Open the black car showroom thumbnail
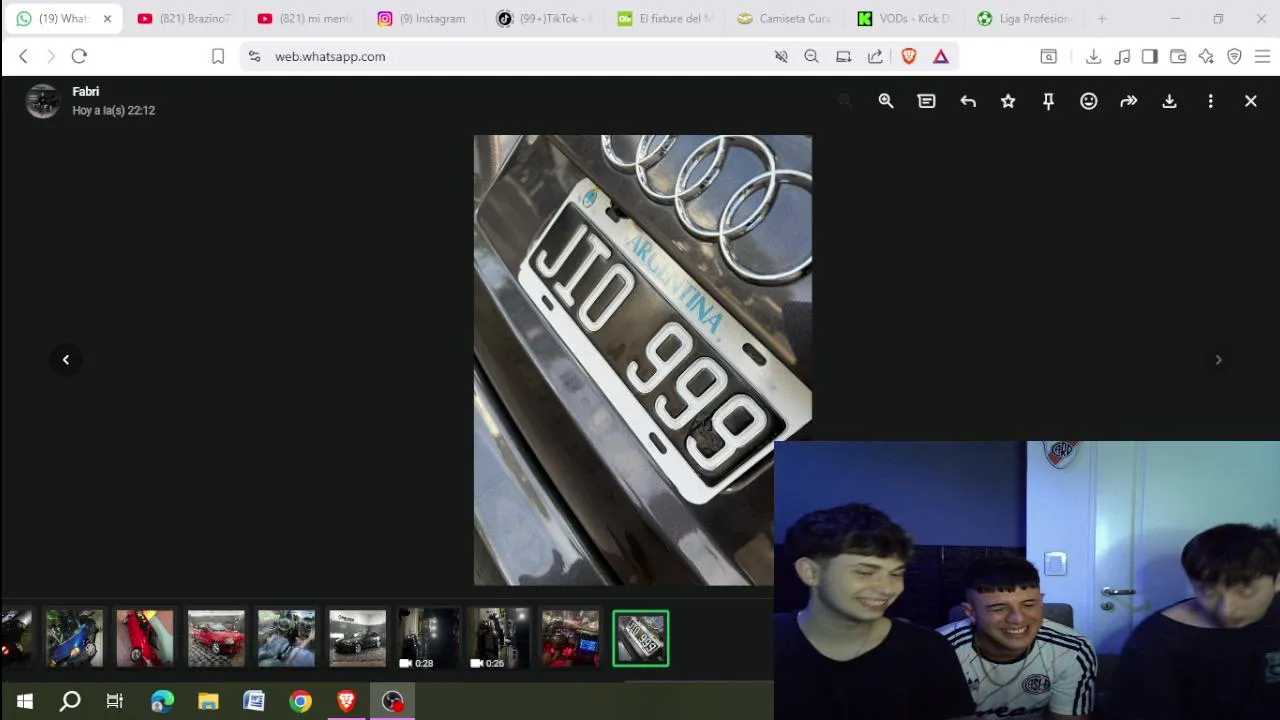Viewport: 1280px width, 720px height. coord(358,638)
